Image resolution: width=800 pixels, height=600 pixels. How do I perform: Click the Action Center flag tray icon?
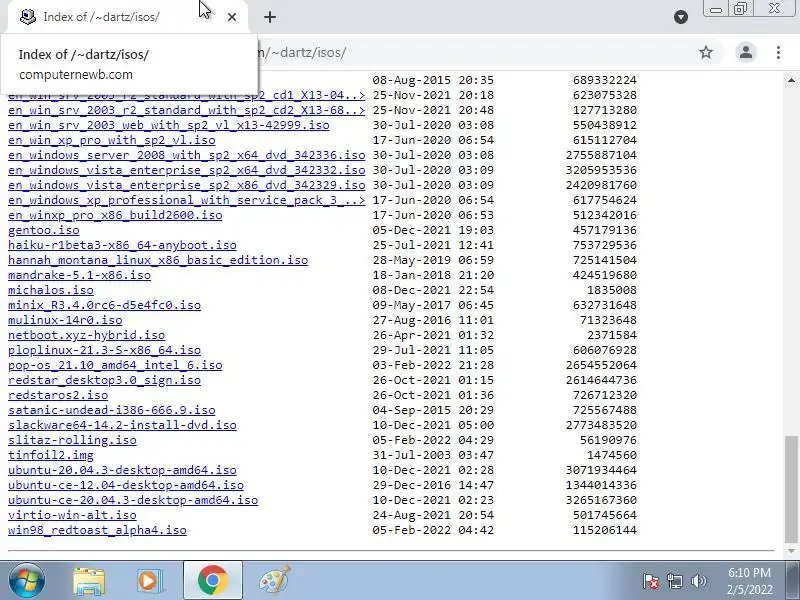pos(651,581)
